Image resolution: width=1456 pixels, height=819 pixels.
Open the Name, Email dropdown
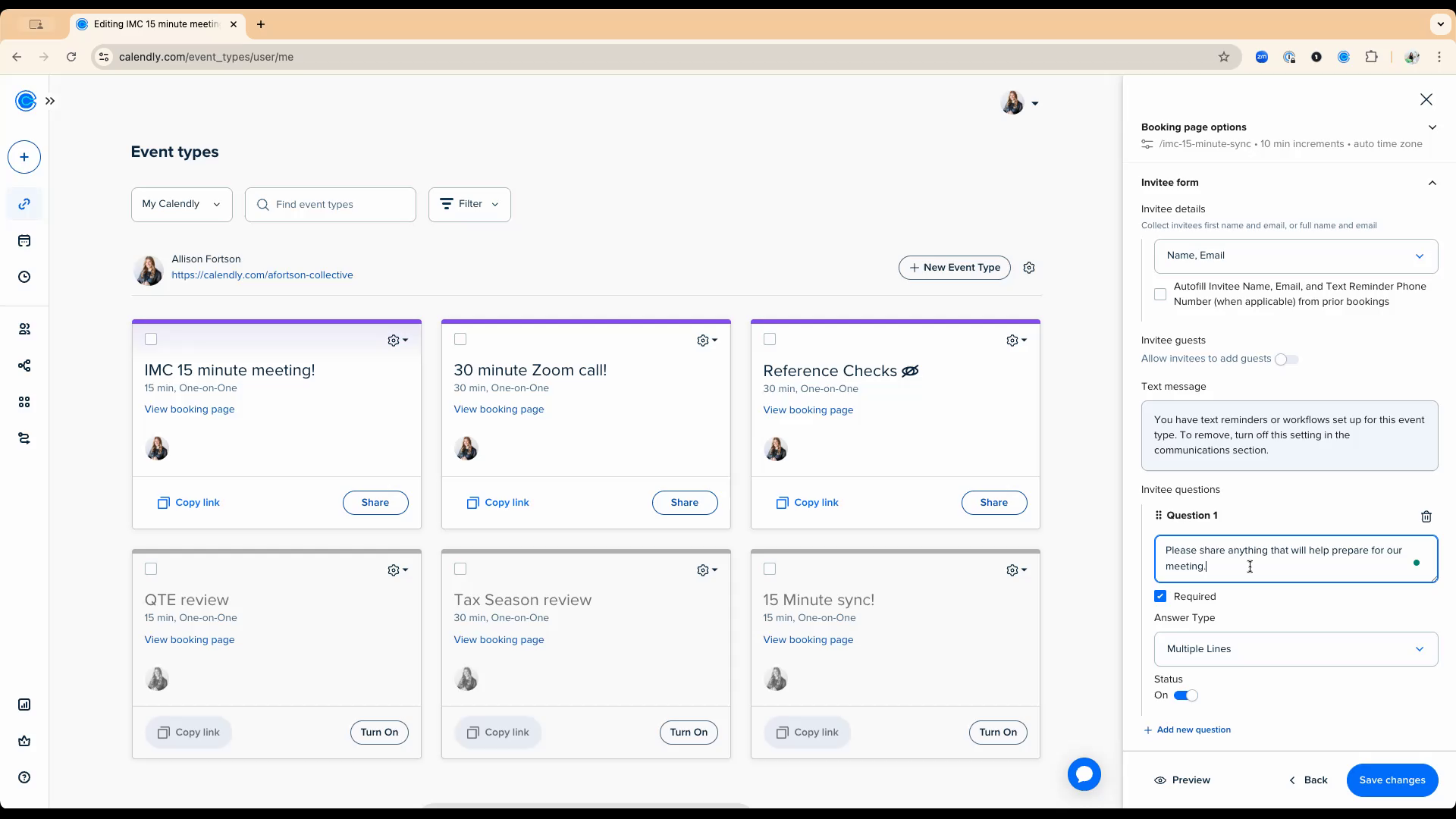coord(1295,256)
